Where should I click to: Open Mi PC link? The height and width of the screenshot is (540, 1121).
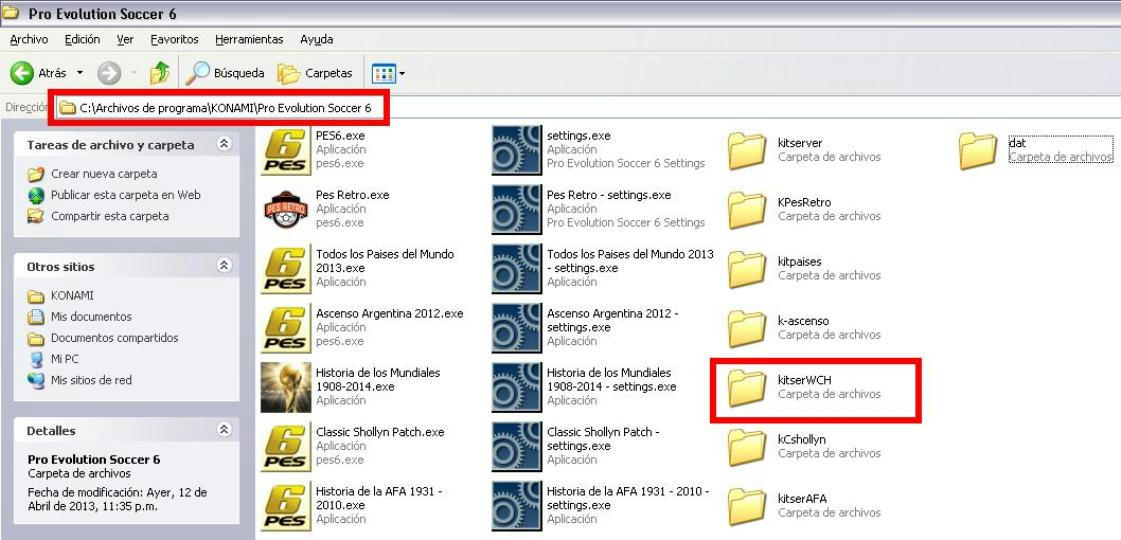[64, 358]
